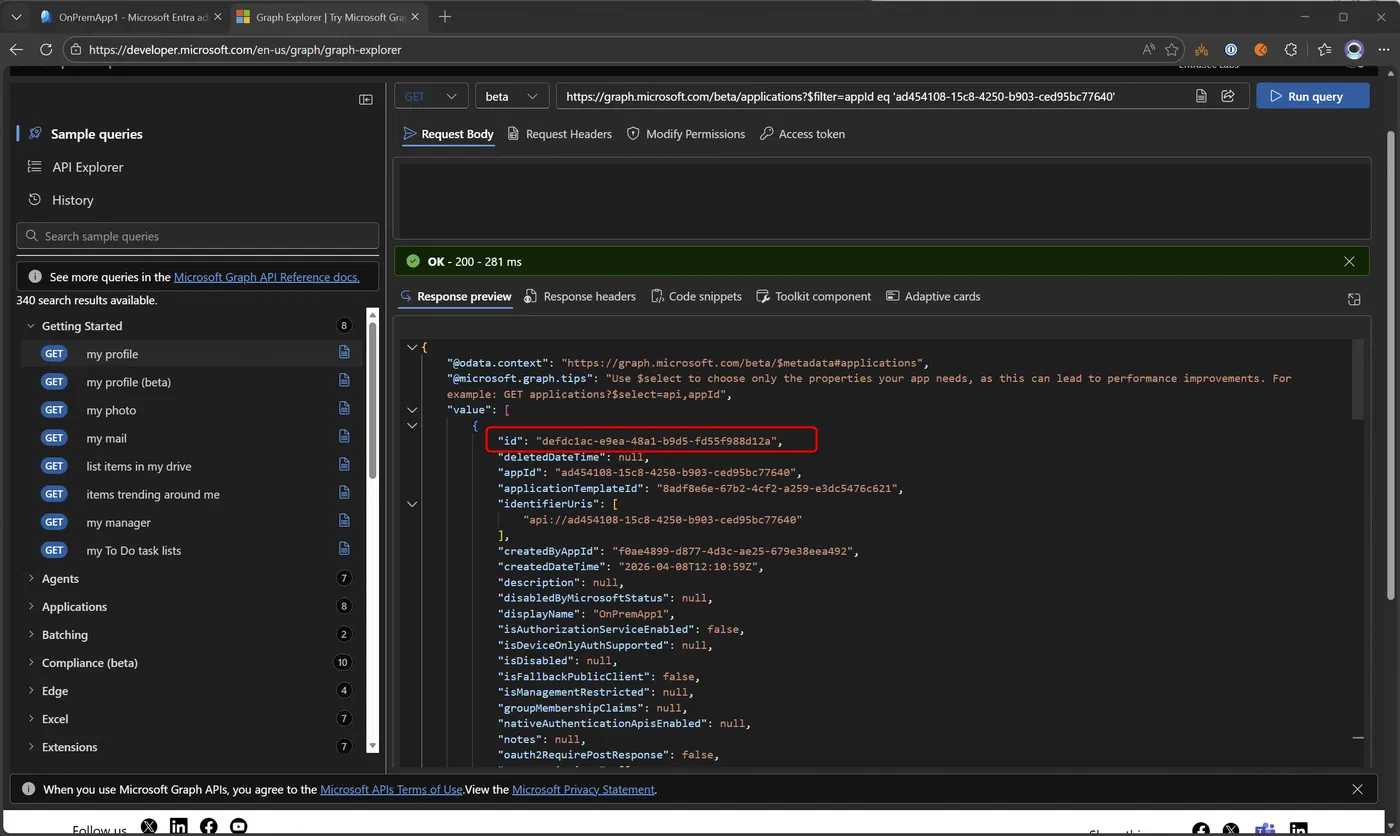This screenshot has height=836, width=1400.
Task: View the Access token tab
Action: tap(802, 134)
